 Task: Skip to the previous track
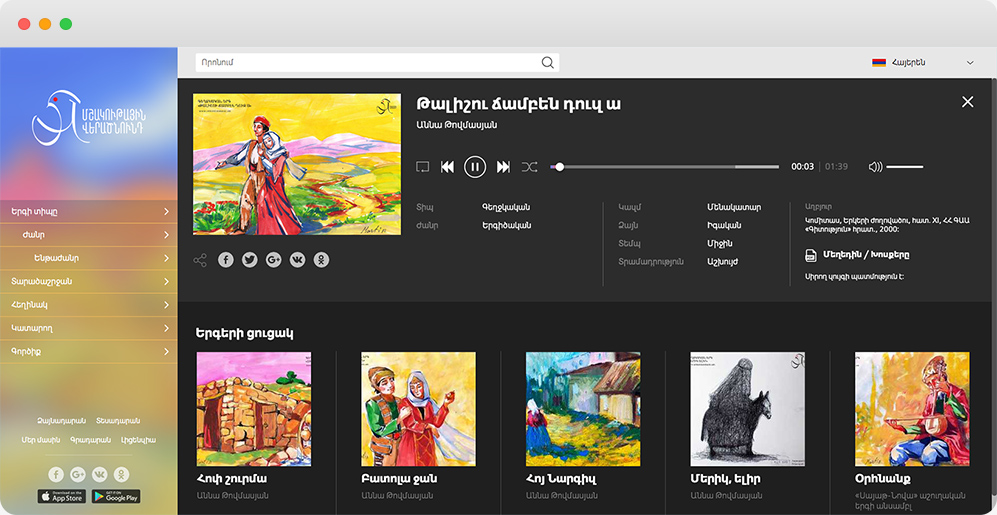coord(448,167)
